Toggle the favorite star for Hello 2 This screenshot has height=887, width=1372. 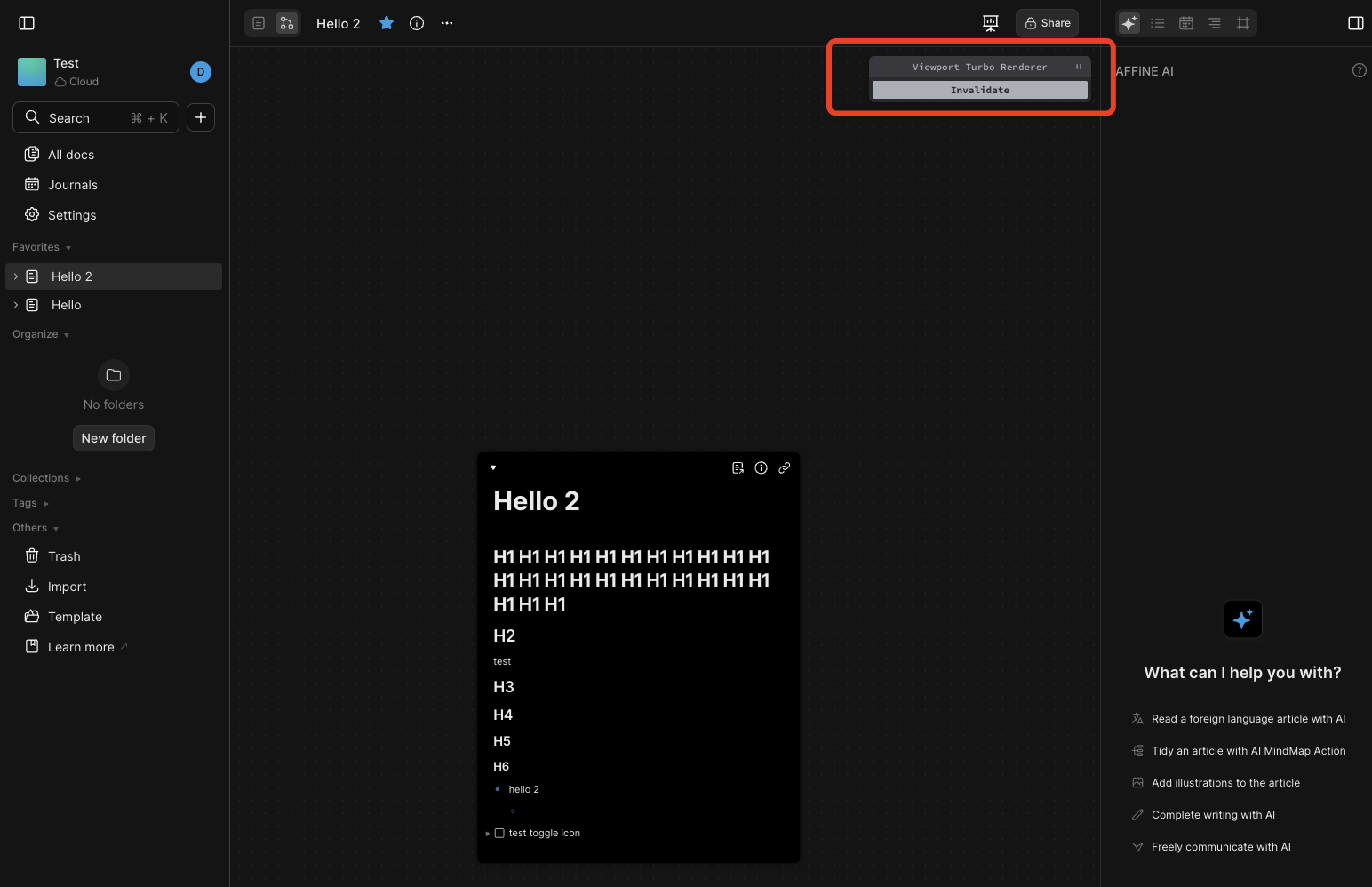[x=387, y=23]
